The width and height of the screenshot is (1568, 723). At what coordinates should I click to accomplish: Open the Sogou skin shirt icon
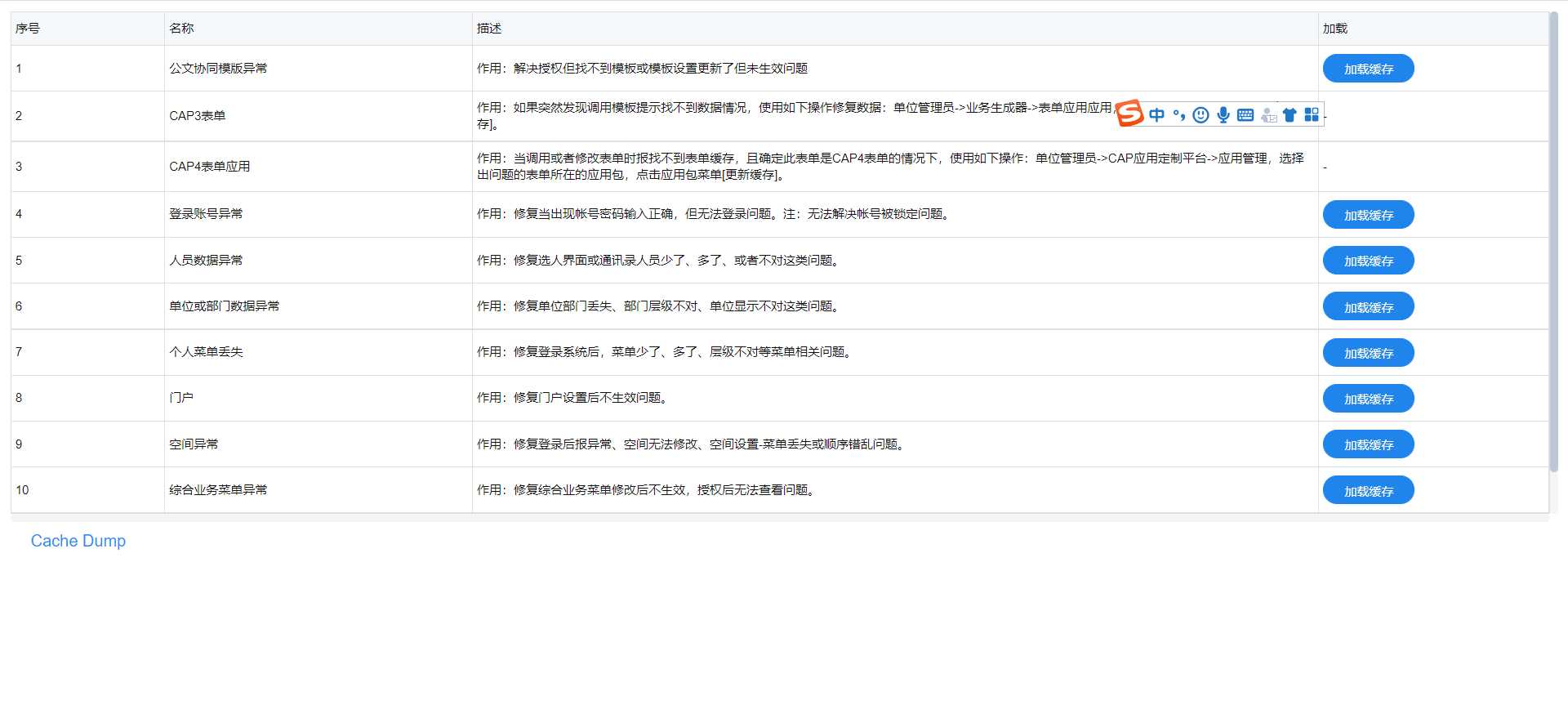click(x=1290, y=115)
